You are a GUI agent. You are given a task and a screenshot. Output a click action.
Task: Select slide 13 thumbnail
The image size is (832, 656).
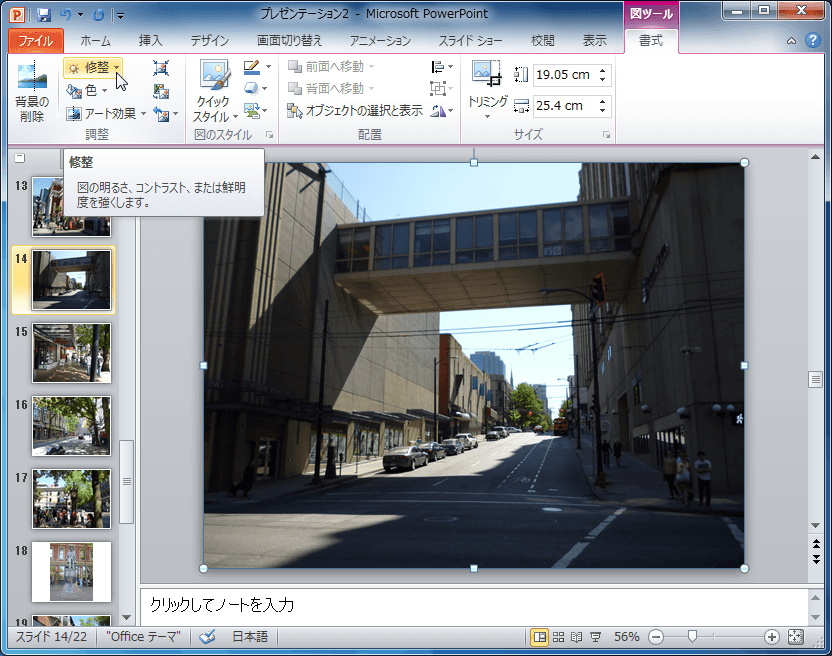72,207
